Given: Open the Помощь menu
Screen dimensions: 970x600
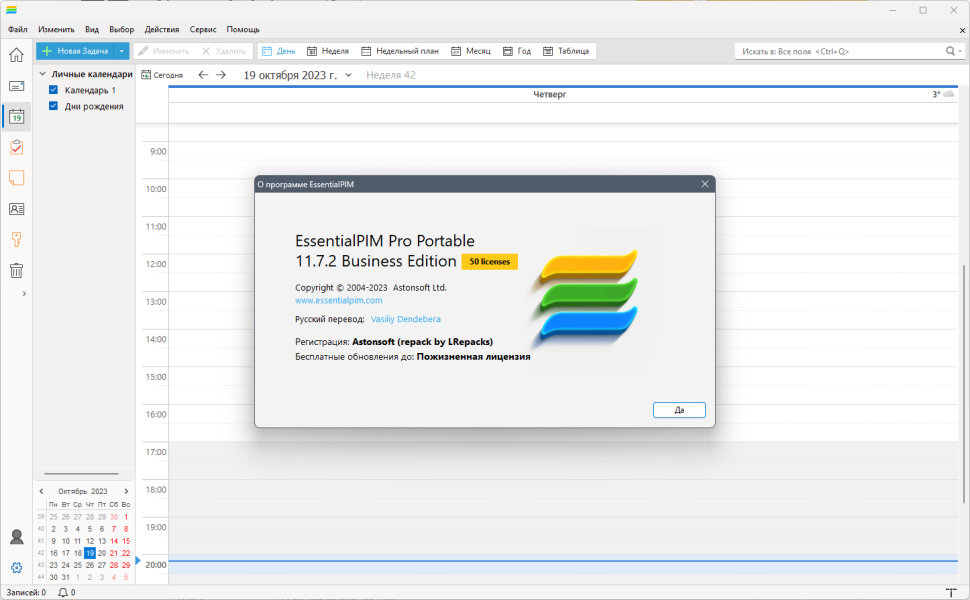Looking at the screenshot, I should point(242,29).
